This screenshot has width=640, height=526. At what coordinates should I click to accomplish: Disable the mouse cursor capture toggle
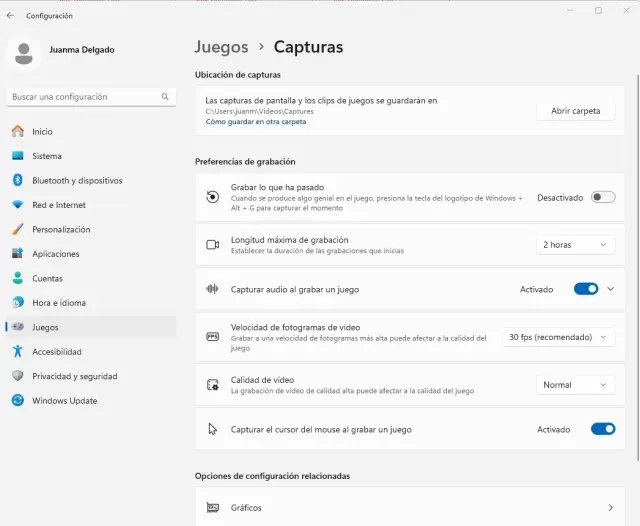[x=603, y=429]
